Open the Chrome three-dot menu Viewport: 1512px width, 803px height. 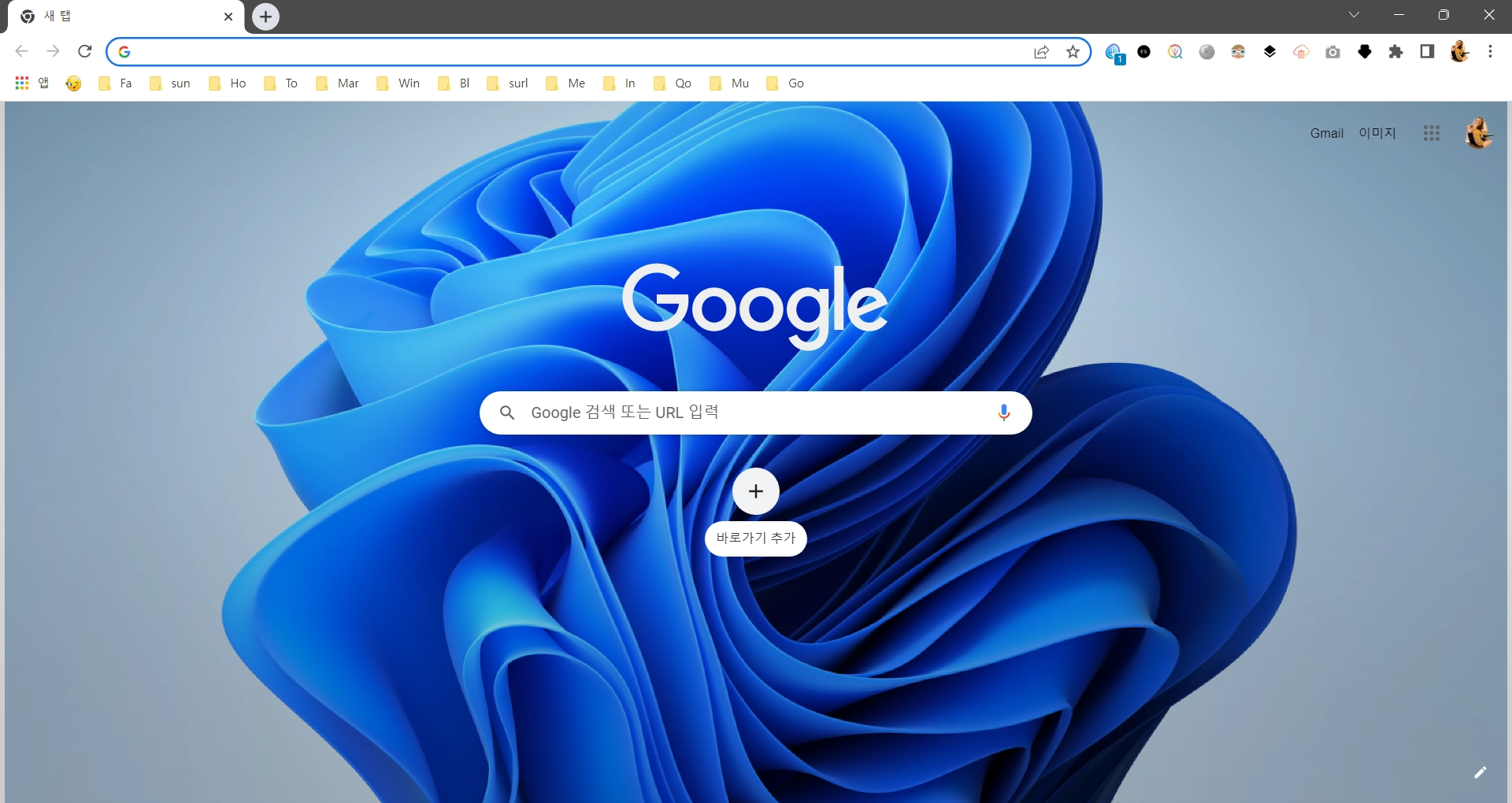[1490, 51]
